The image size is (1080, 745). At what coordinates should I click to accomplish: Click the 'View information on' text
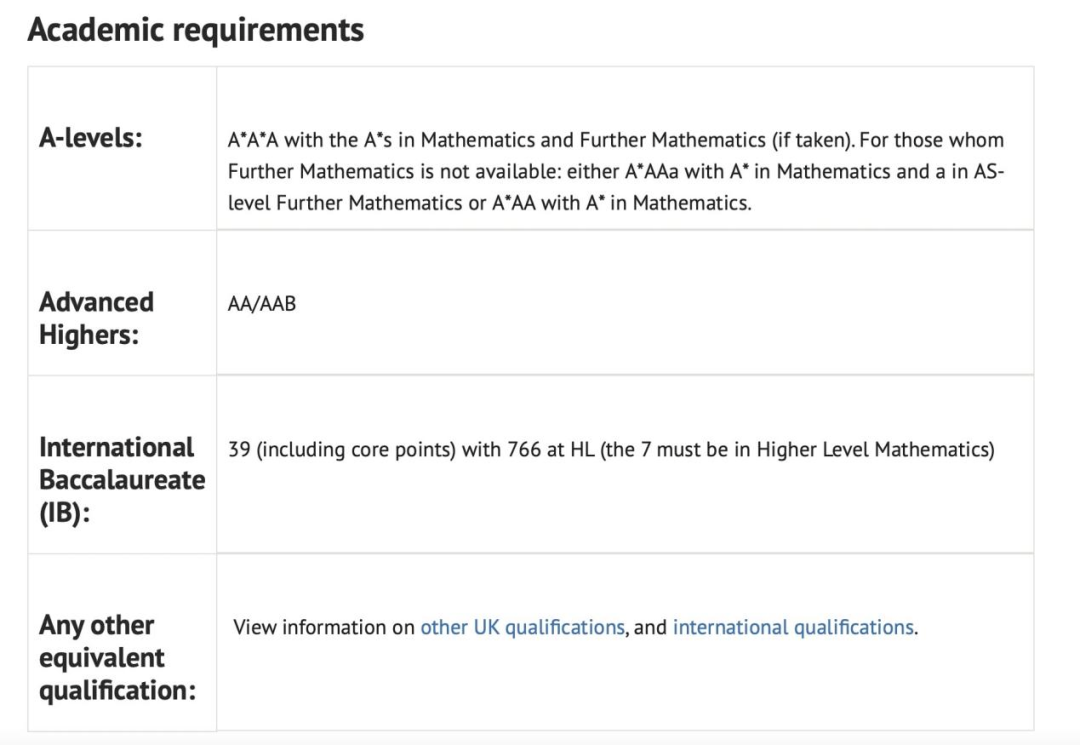tap(324, 627)
